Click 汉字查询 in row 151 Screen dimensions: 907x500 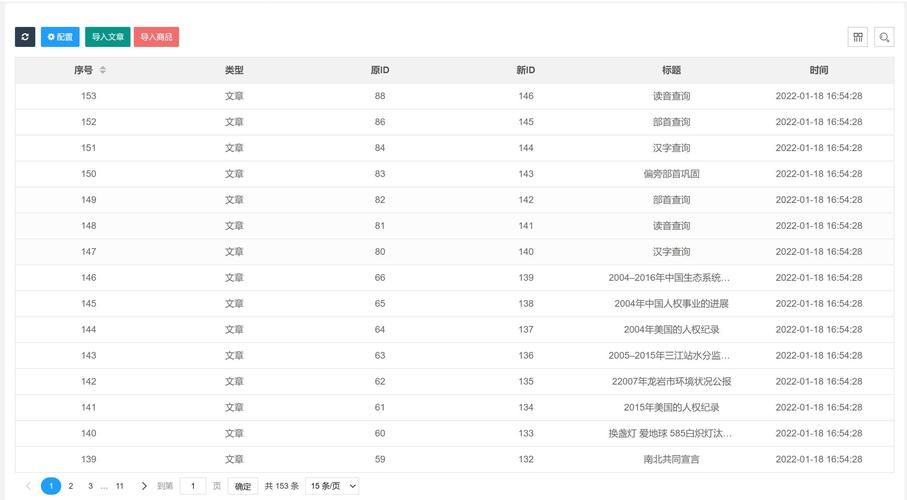click(672, 148)
